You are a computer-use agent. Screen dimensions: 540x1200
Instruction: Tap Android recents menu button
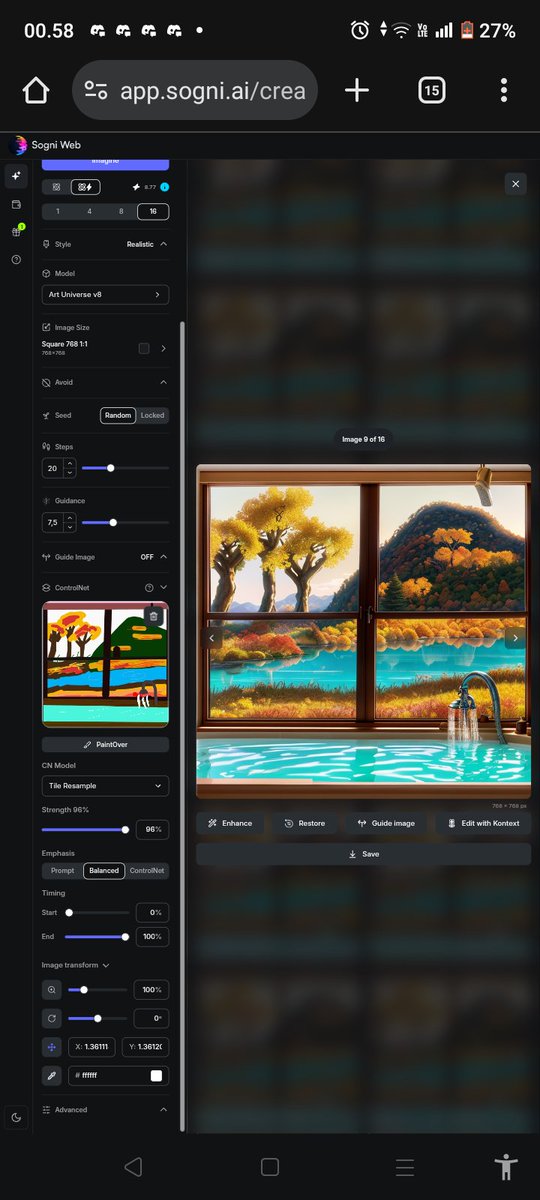[x=404, y=1166]
